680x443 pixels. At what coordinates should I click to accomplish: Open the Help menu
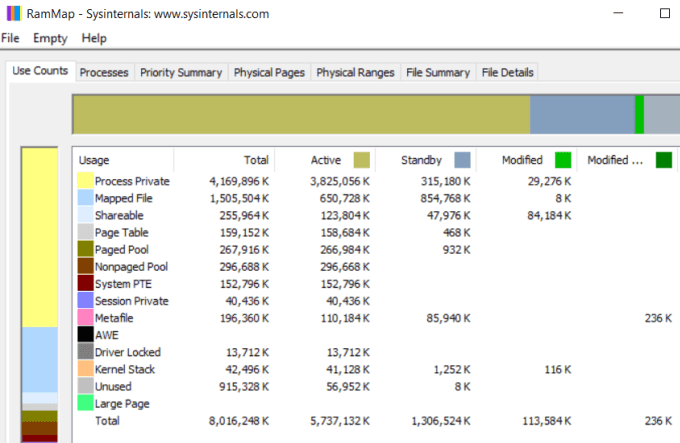click(x=94, y=38)
